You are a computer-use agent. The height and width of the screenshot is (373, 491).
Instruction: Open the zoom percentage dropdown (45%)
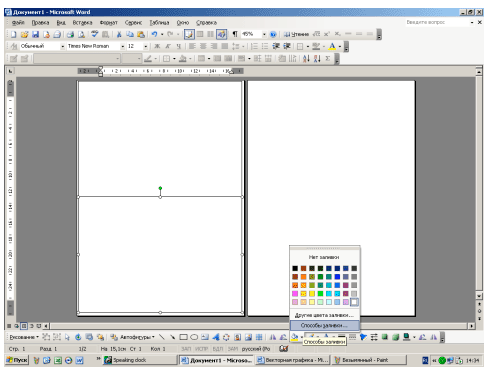coord(264,34)
